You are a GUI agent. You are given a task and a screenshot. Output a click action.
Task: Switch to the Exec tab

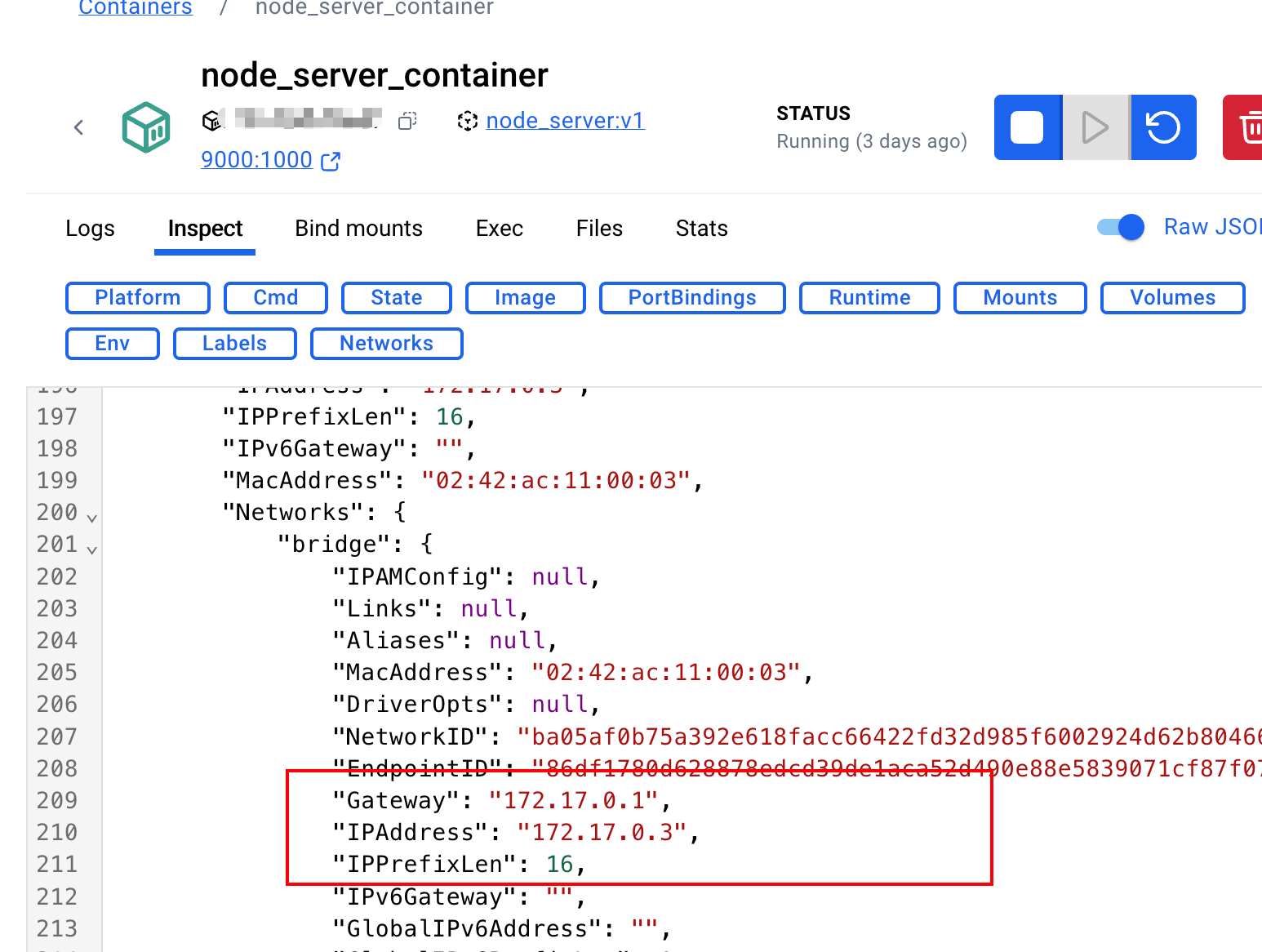coord(500,229)
